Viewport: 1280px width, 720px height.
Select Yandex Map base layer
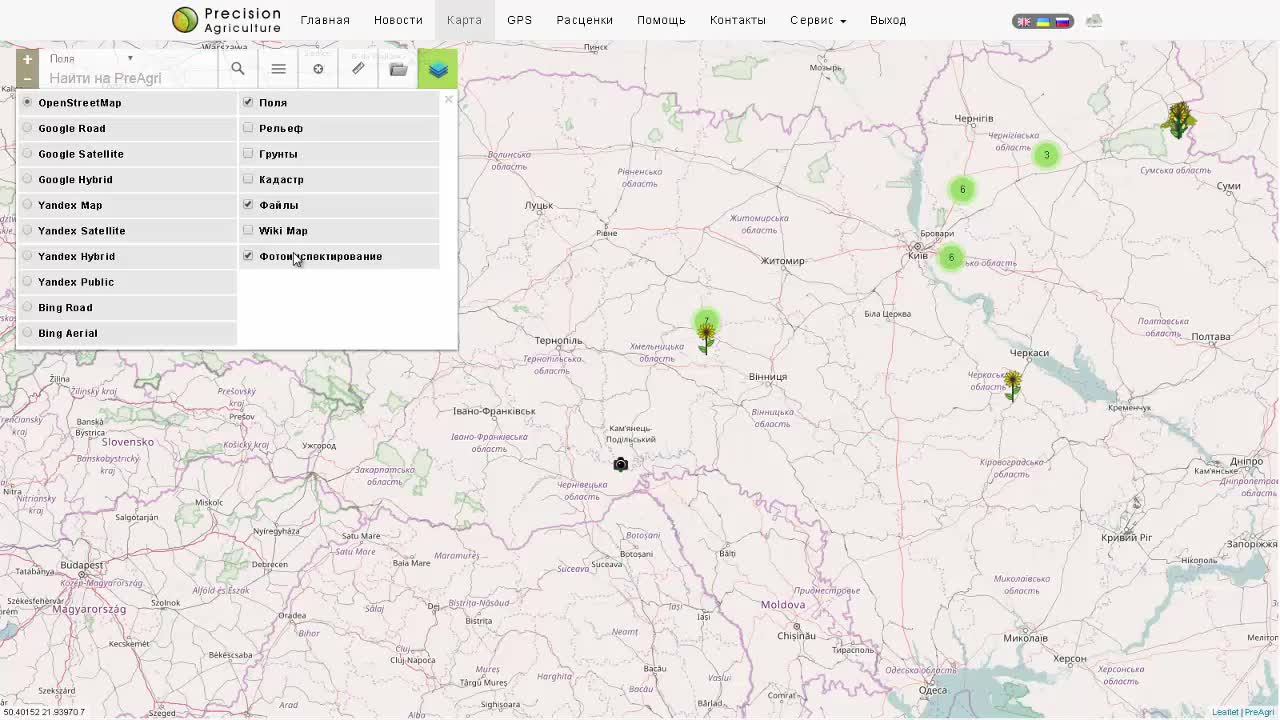(x=127, y=205)
